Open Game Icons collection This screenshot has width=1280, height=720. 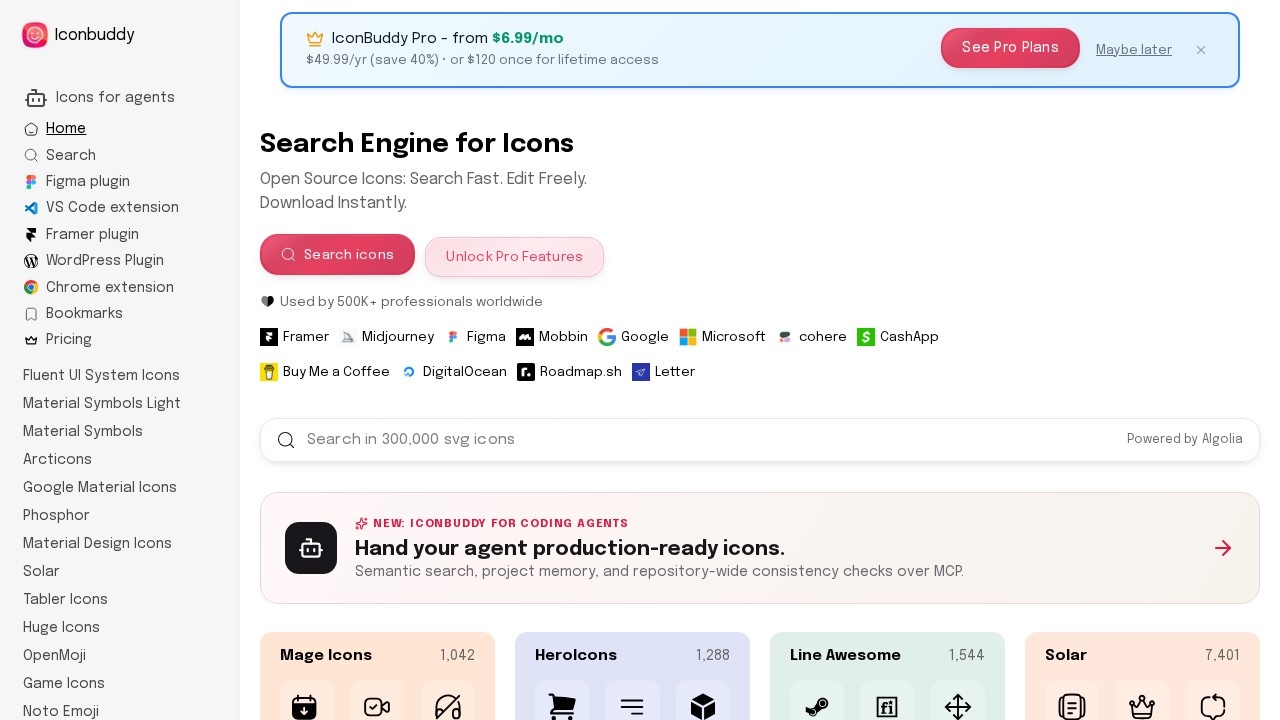64,683
